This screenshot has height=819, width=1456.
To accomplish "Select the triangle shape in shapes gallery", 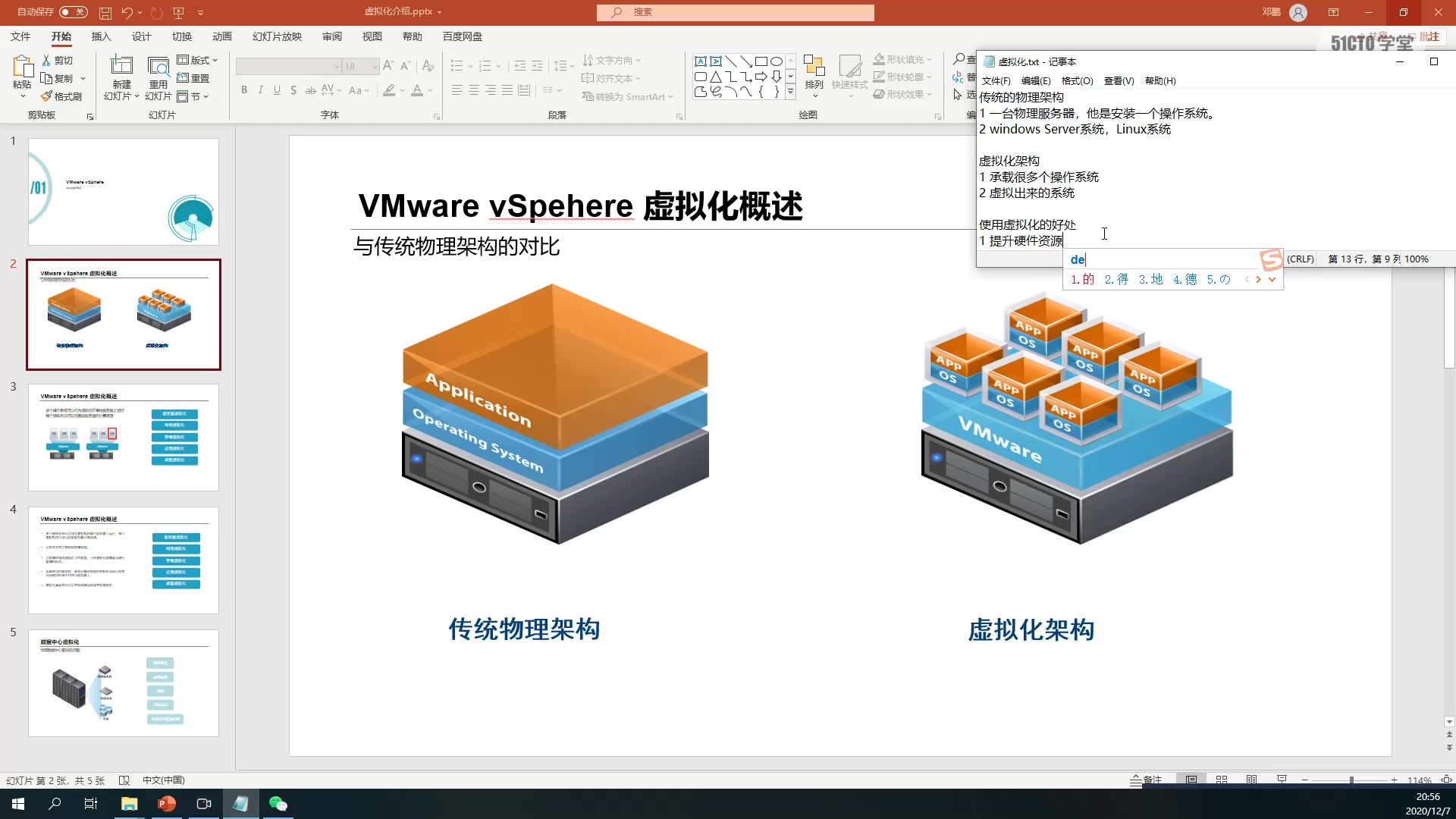I will pos(716,77).
